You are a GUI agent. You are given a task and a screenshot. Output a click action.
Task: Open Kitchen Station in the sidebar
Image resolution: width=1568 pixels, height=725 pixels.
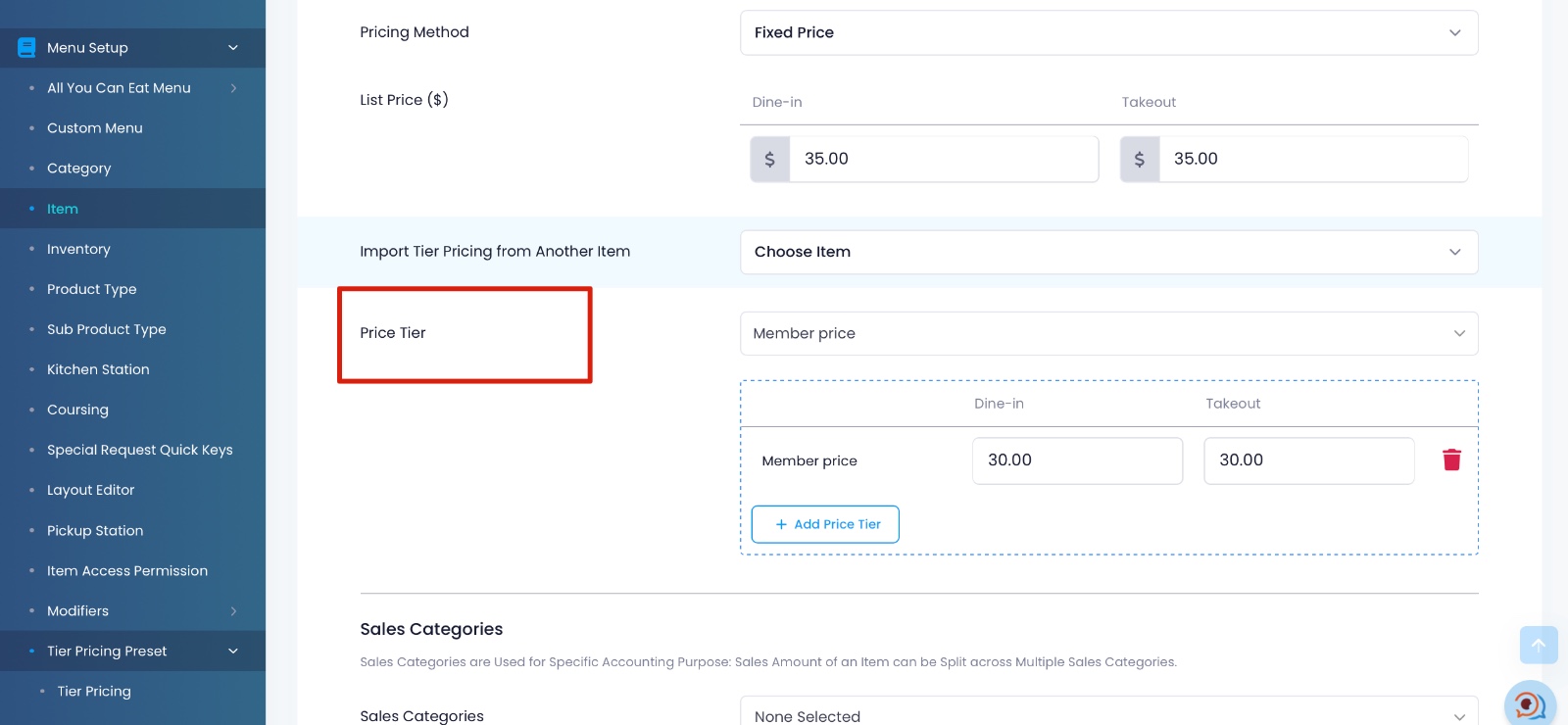[98, 370]
